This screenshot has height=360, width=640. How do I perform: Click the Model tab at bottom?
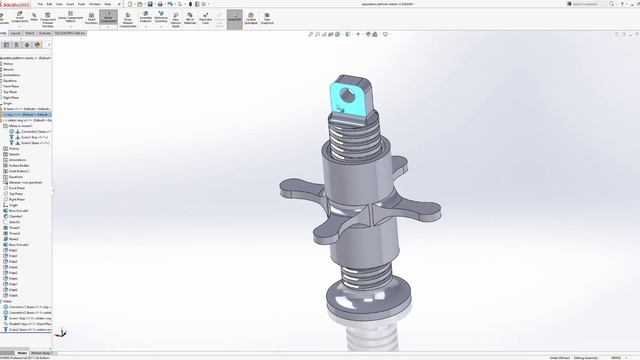coord(22,353)
